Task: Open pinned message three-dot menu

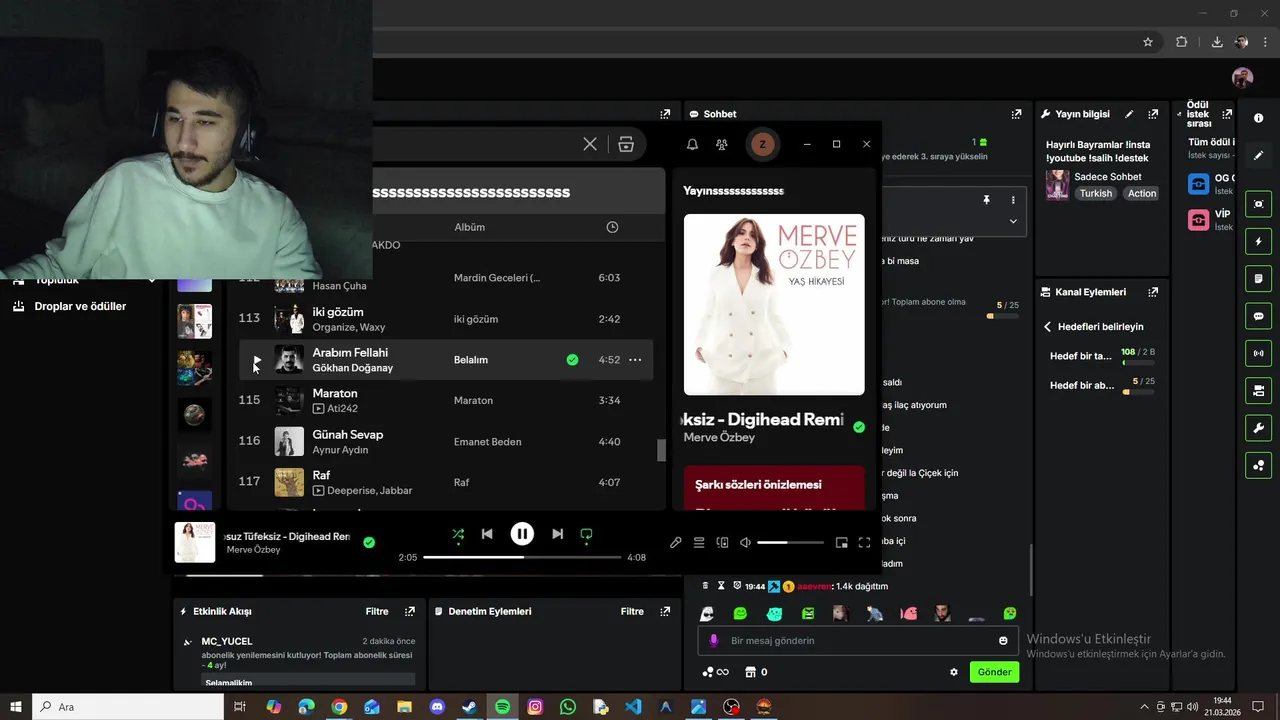Action: pyautogui.click(x=1013, y=200)
